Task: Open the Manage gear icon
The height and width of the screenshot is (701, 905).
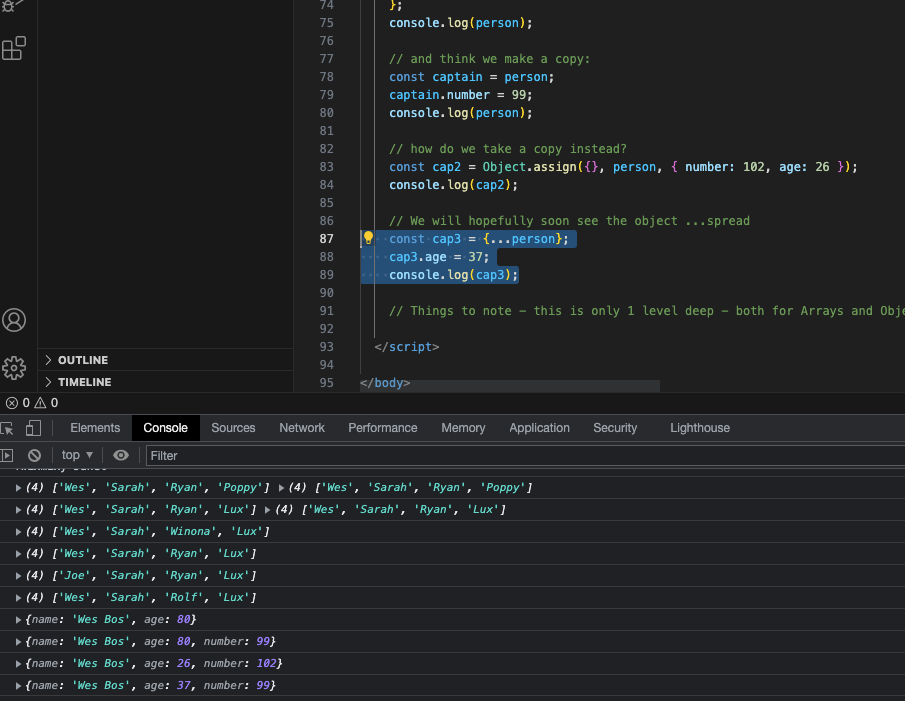Action: [14, 367]
